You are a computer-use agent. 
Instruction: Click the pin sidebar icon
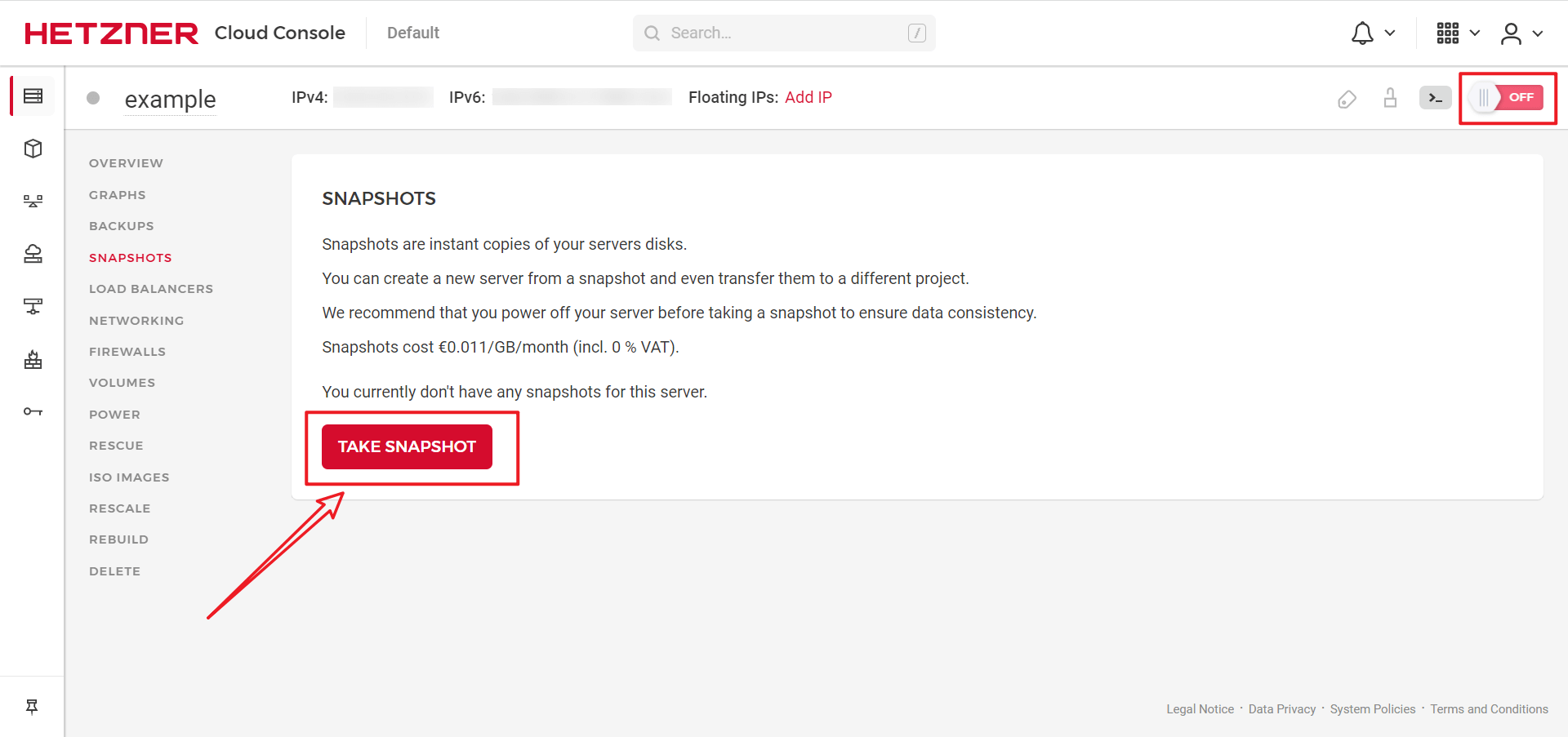32,707
